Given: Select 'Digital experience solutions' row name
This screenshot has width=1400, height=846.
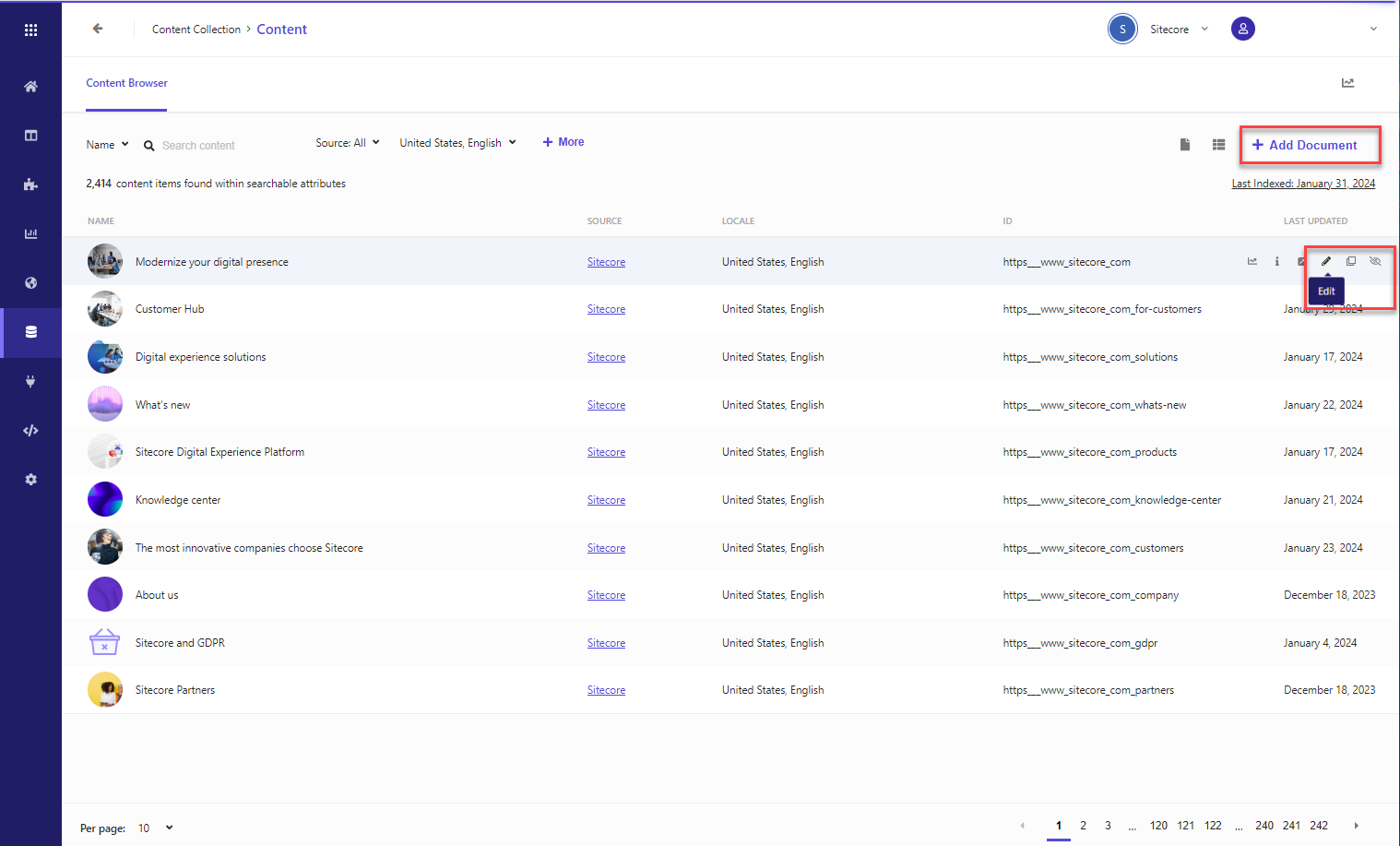Looking at the screenshot, I should [200, 357].
